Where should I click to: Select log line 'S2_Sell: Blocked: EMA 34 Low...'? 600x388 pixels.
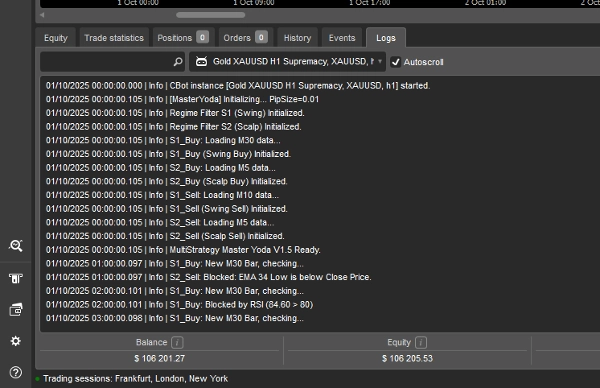point(209,277)
